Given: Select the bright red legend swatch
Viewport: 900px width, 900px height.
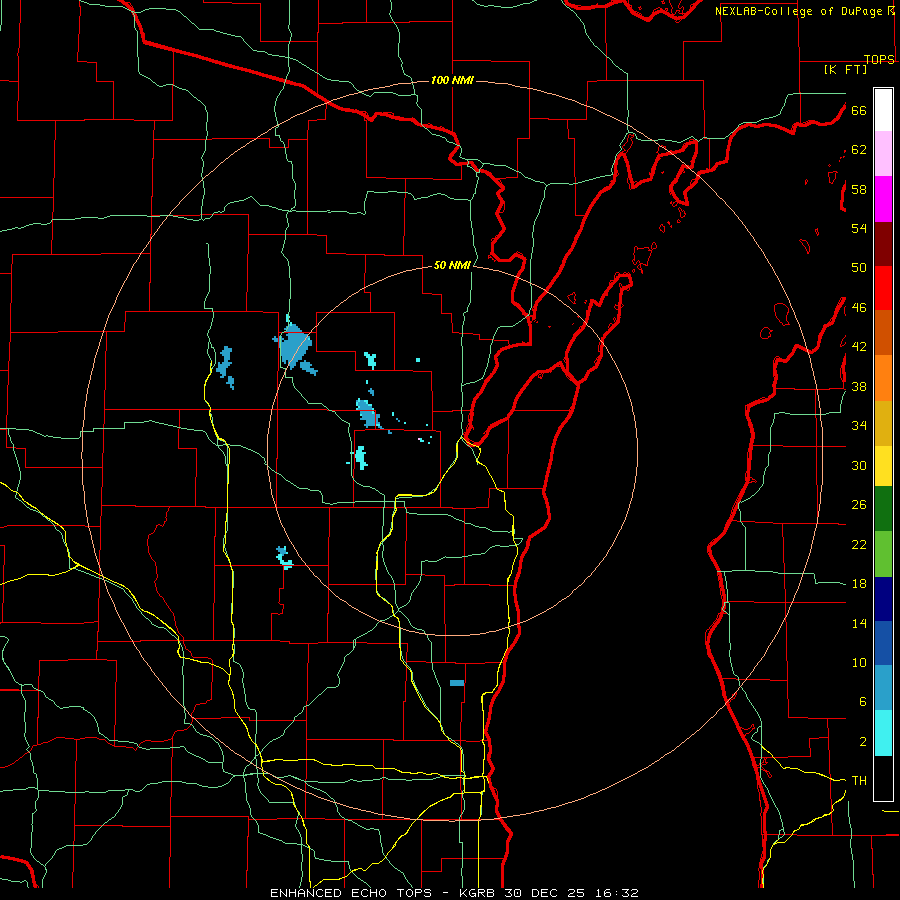Looking at the screenshot, I should [x=883, y=288].
